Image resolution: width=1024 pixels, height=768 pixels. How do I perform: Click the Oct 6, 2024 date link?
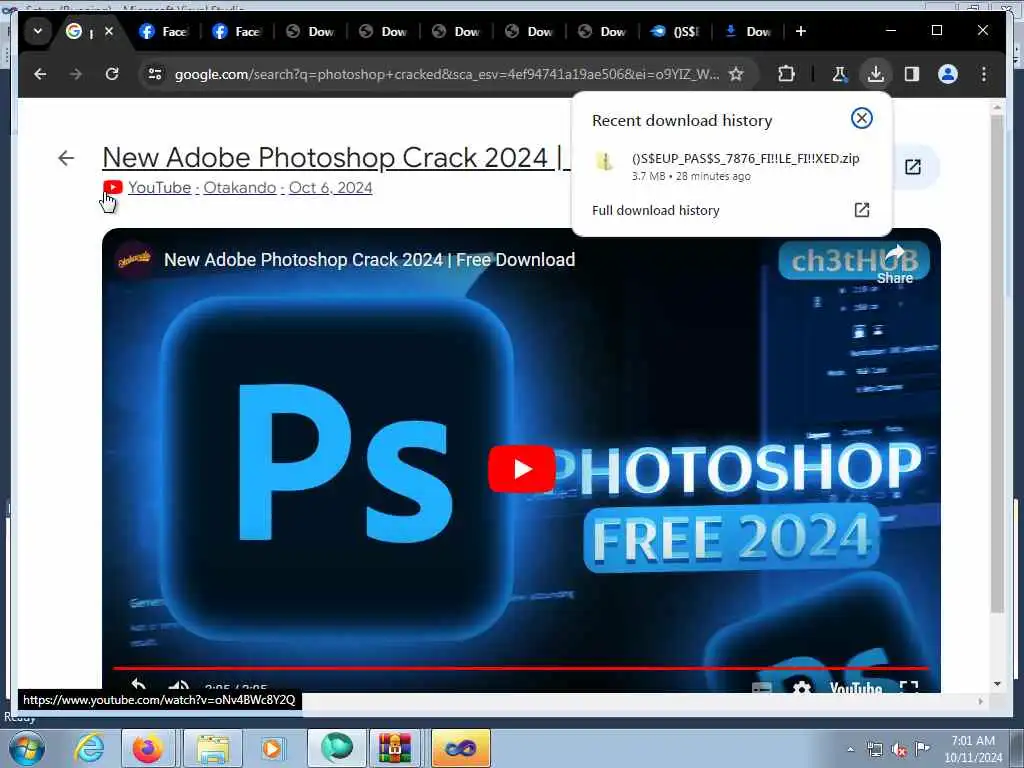click(x=330, y=187)
